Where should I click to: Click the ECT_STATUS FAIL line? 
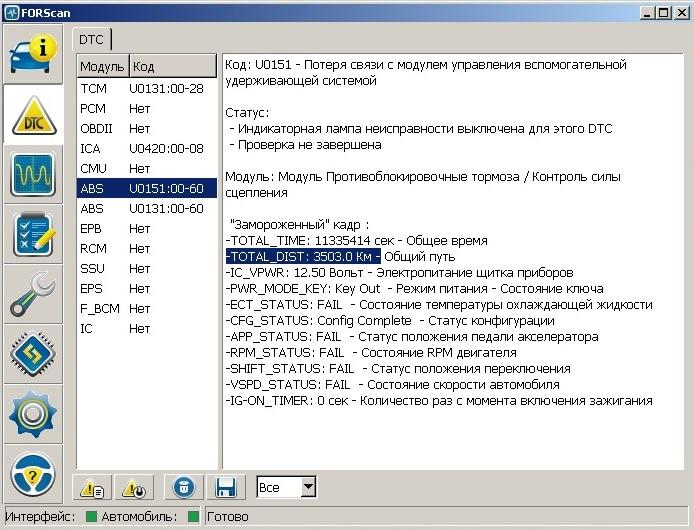pyautogui.click(x=439, y=305)
